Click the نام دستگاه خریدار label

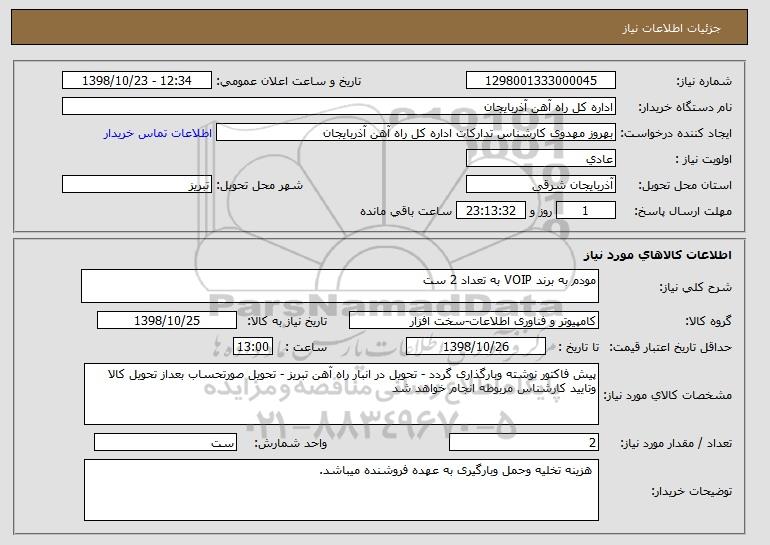click(x=685, y=107)
